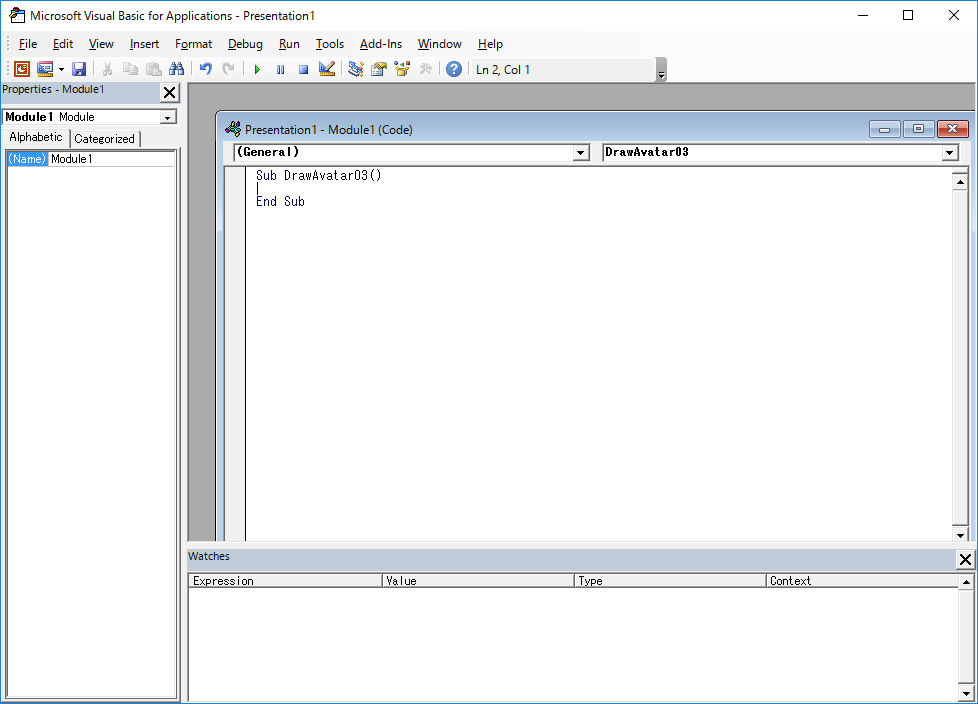Image resolution: width=978 pixels, height=704 pixels.
Task: Switch to the Alphabetic tab
Action: coord(36,137)
